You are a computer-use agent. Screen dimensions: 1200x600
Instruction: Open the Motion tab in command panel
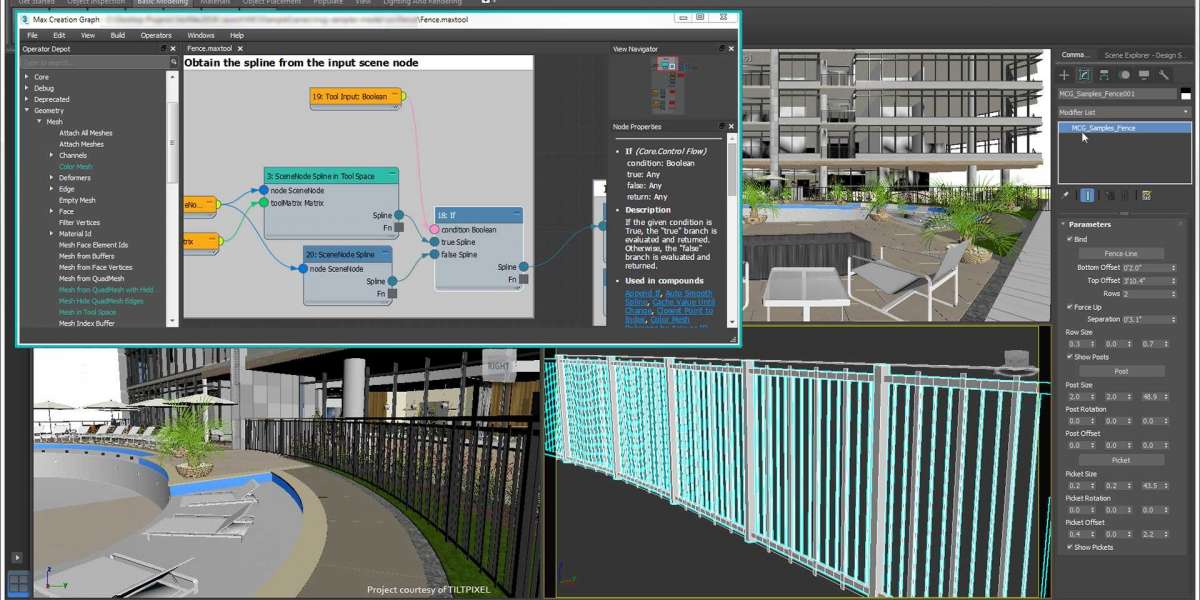click(1125, 75)
